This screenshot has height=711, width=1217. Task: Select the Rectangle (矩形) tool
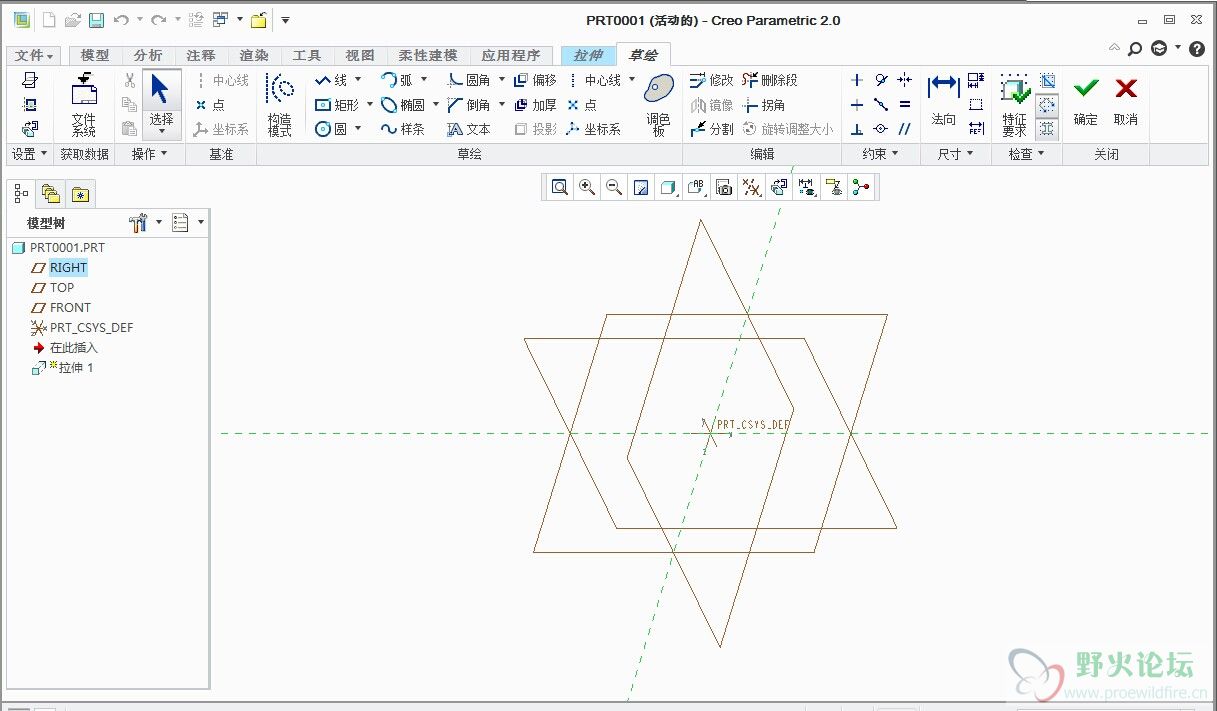click(337, 104)
